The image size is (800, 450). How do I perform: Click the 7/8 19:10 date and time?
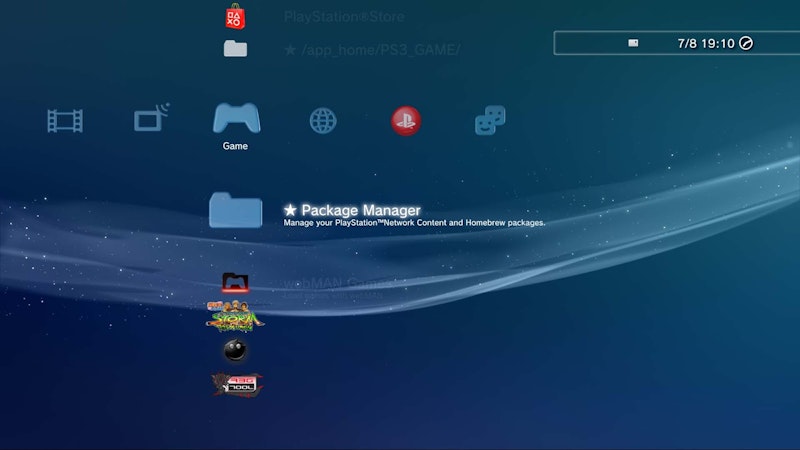[x=705, y=43]
